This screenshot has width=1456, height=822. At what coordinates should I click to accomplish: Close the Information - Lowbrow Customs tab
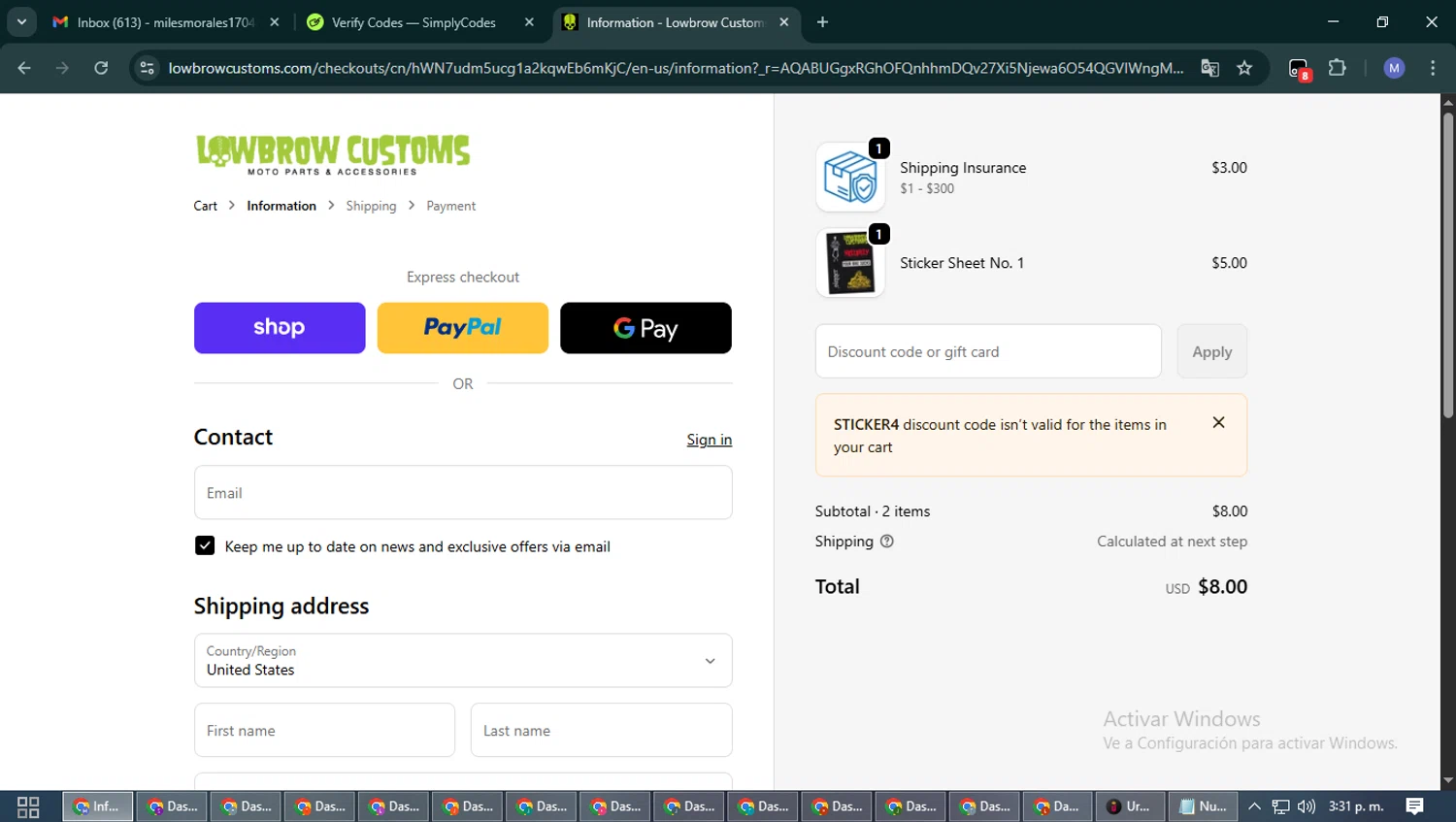[x=784, y=22]
